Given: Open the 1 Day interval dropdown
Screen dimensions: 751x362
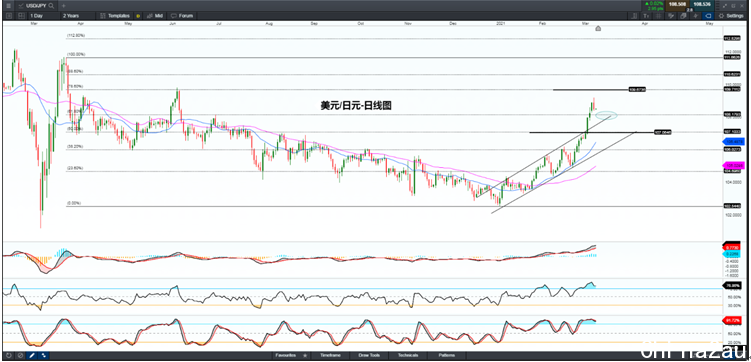Looking at the screenshot, I should 44,16.
